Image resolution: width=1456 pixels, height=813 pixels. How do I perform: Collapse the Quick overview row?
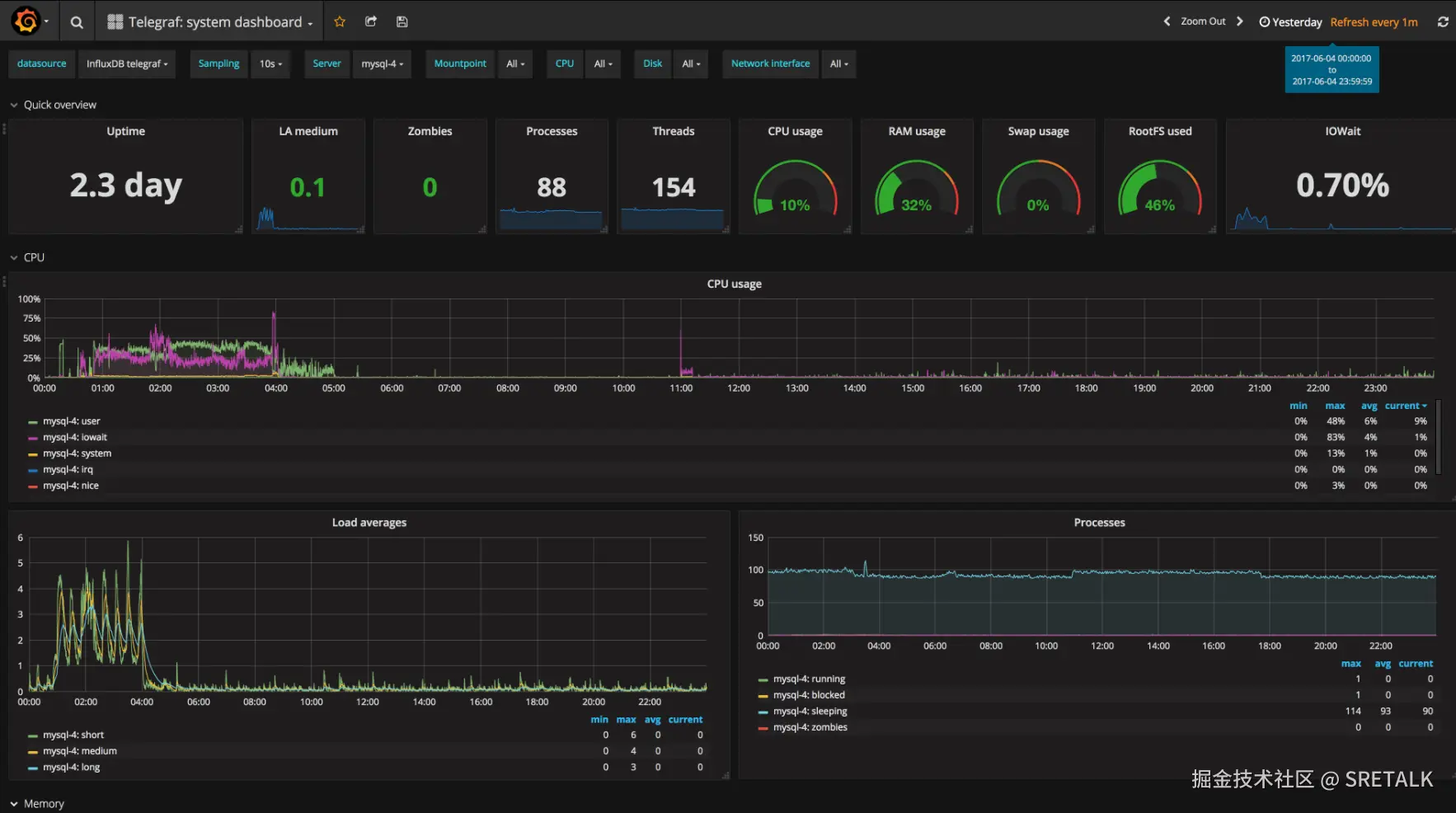pos(53,105)
